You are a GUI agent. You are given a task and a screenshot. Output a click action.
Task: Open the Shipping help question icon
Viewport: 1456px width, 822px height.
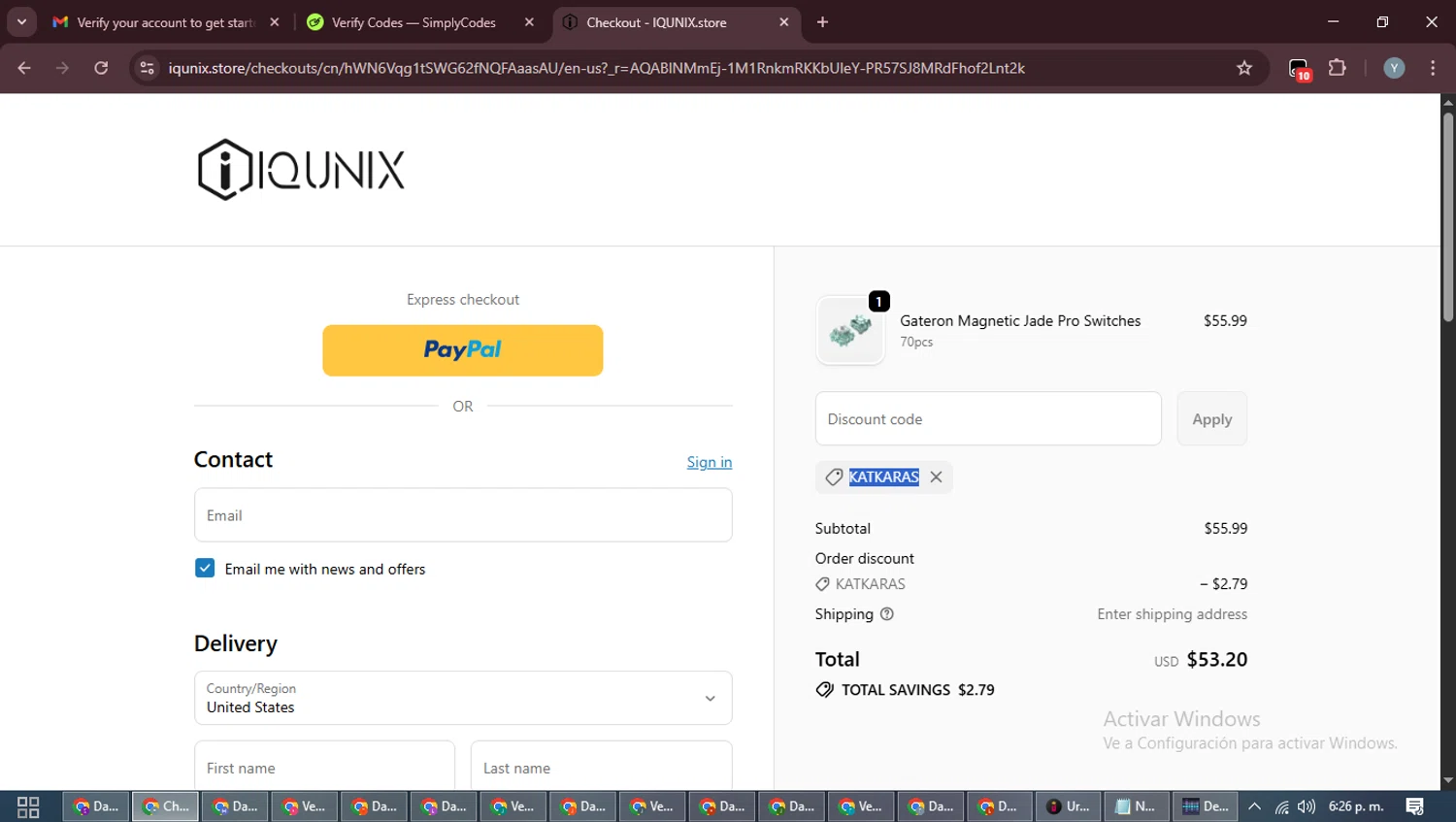(886, 614)
